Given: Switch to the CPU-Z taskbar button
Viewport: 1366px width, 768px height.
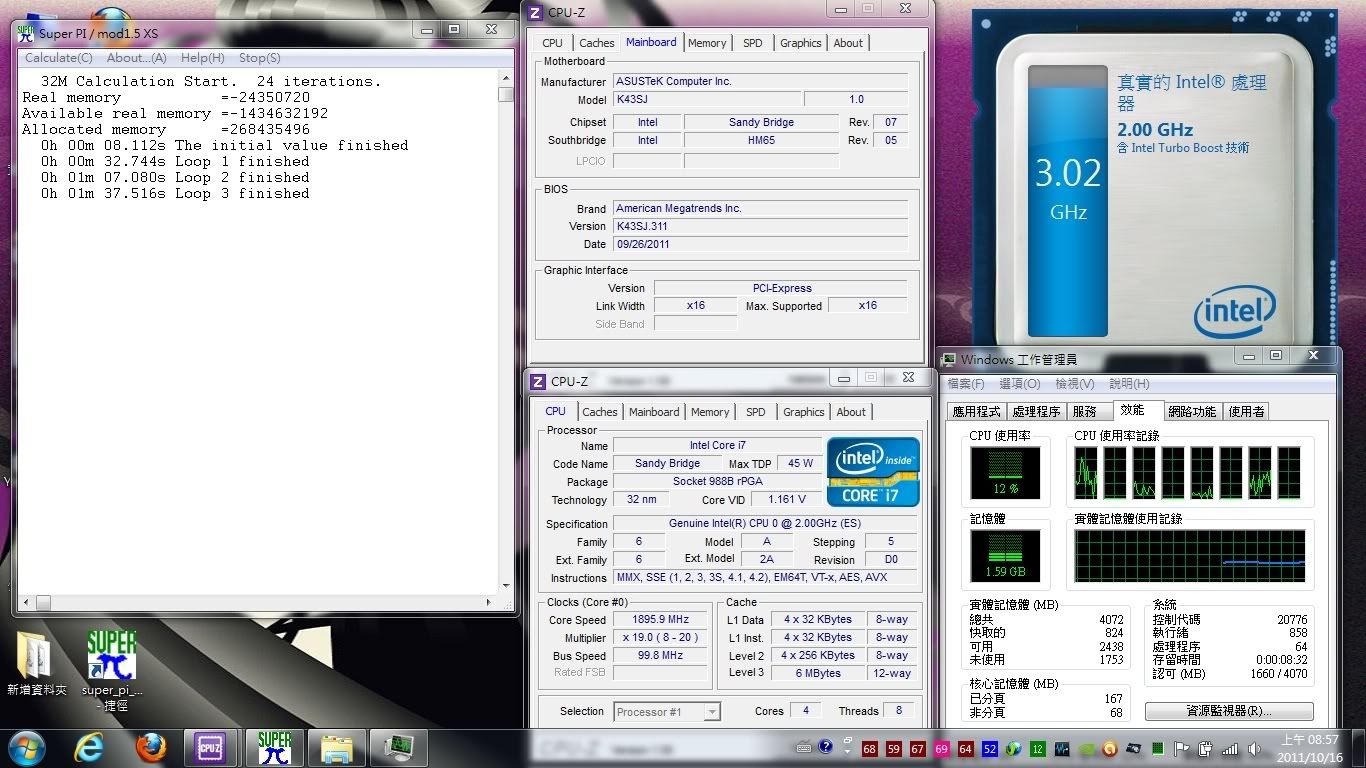Looking at the screenshot, I should coord(211,748).
